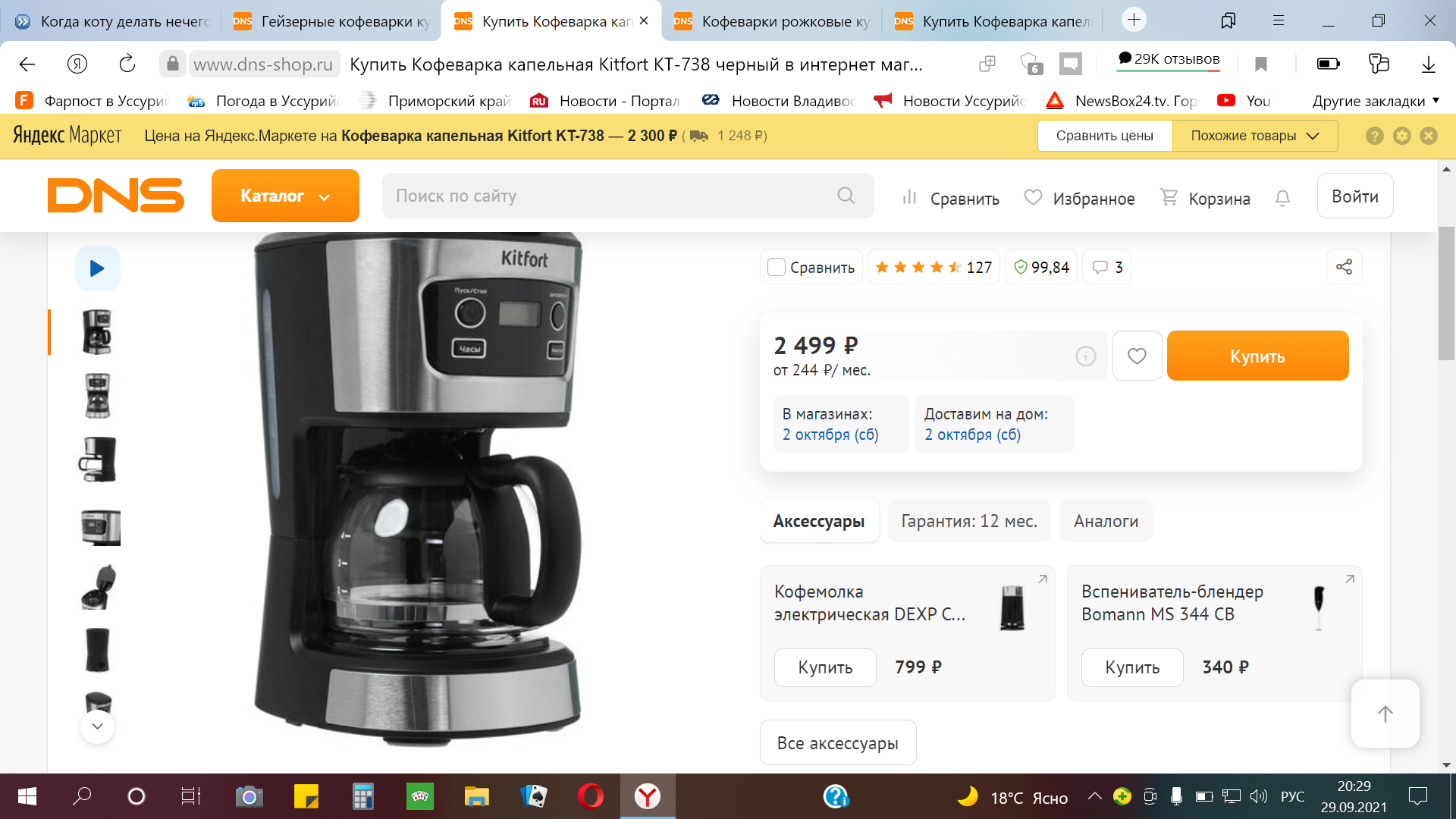
Task: Switch to the Гейзерные кофеварки tab
Action: click(331, 21)
